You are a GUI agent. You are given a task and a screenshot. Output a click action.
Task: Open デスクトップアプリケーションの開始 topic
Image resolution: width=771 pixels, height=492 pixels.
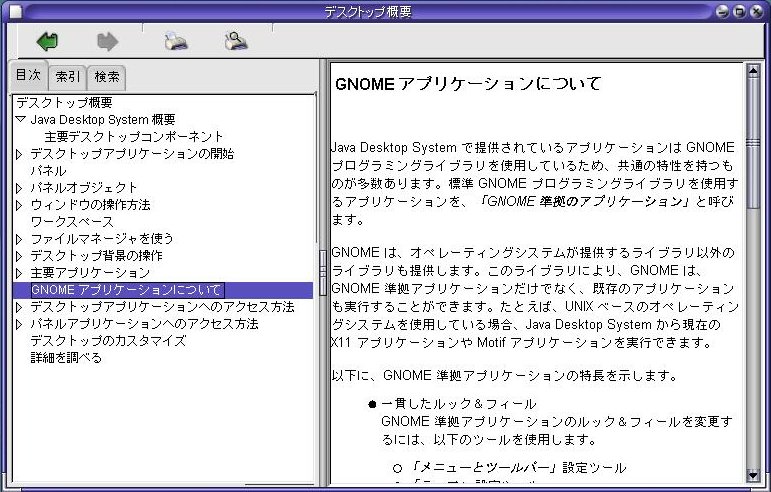tap(132, 153)
